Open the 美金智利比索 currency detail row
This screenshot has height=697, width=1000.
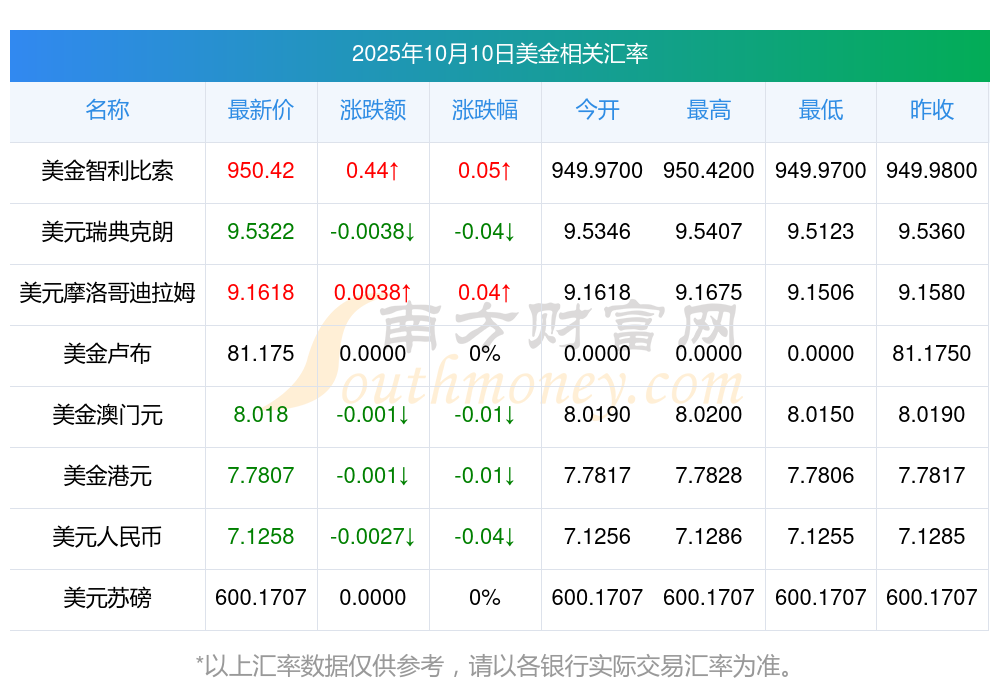coord(107,172)
